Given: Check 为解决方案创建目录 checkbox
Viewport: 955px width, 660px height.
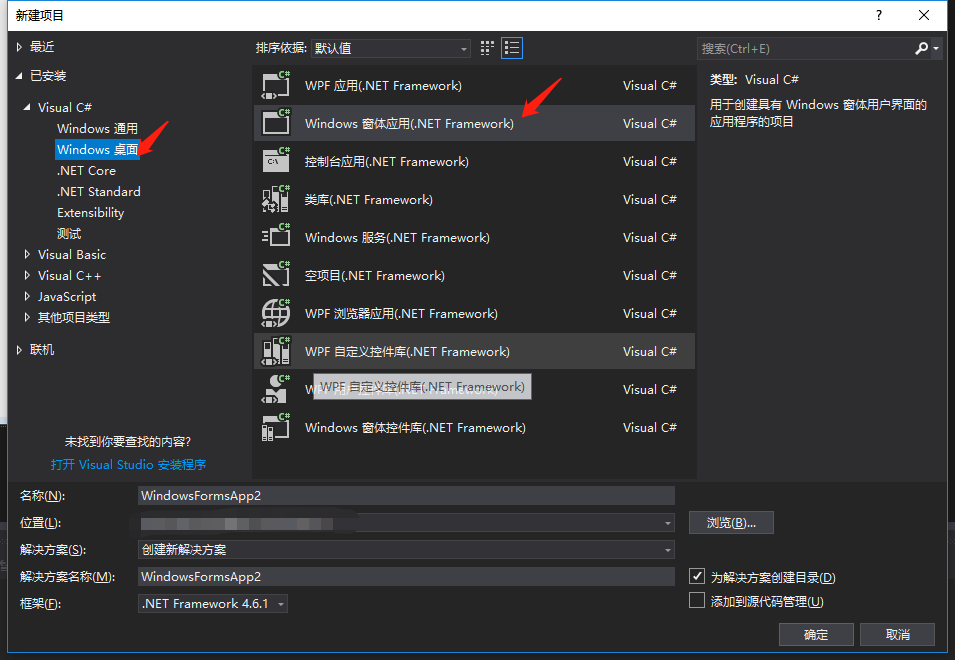Looking at the screenshot, I should (697, 576).
